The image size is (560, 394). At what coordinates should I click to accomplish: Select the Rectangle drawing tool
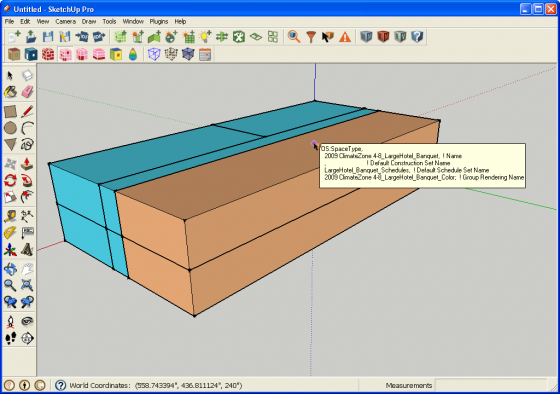(10, 111)
